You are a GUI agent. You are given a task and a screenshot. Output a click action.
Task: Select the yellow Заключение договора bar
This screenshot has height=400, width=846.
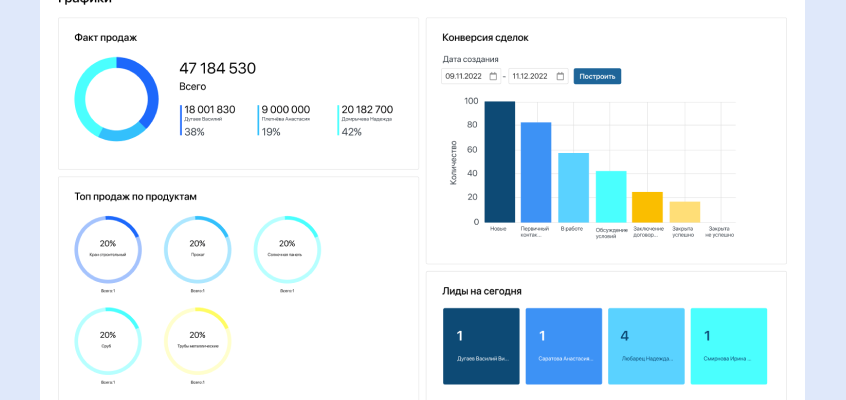point(647,207)
